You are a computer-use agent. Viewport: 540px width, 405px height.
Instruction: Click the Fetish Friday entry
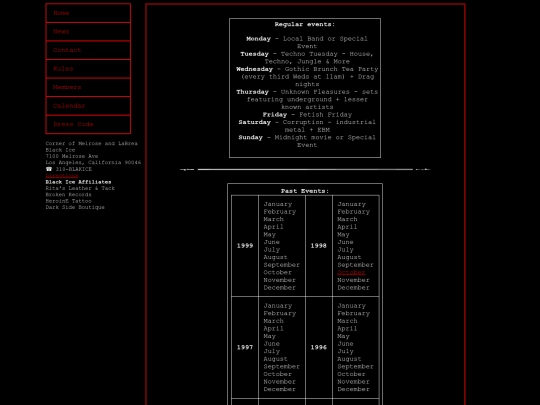307,115
